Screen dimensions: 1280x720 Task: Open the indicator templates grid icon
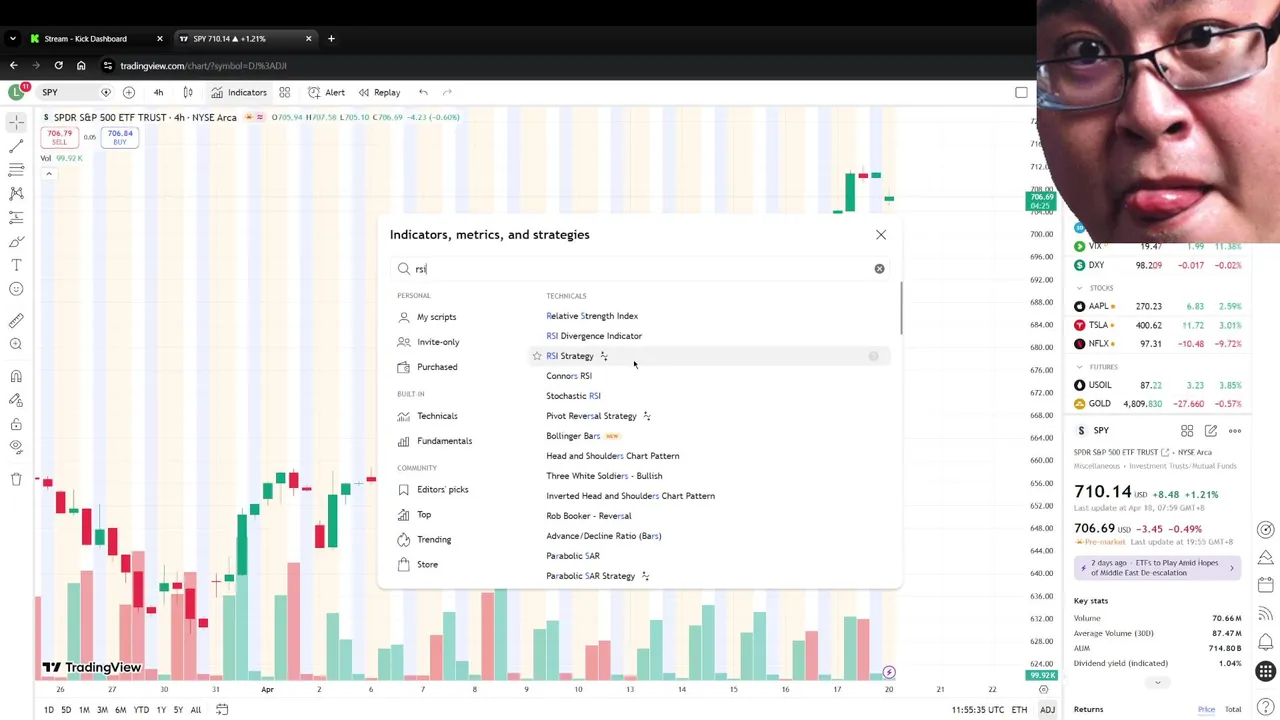pyautogui.click(x=284, y=92)
